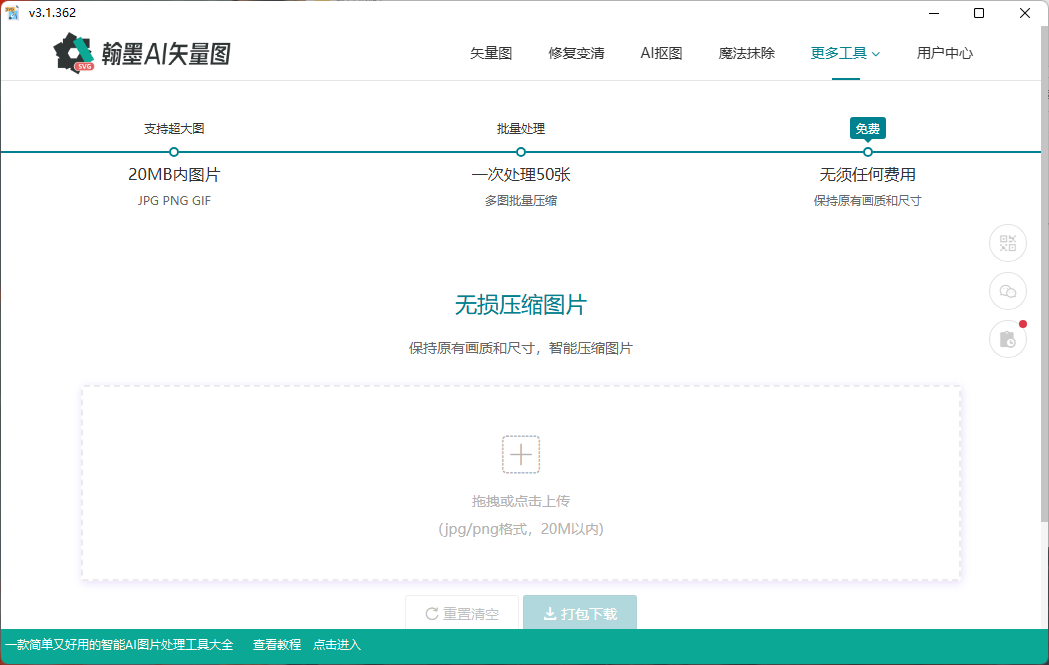Screen dimensions: 1049x665
Task: Click the 翰墨AI矢量图 logo
Action: 142,54
